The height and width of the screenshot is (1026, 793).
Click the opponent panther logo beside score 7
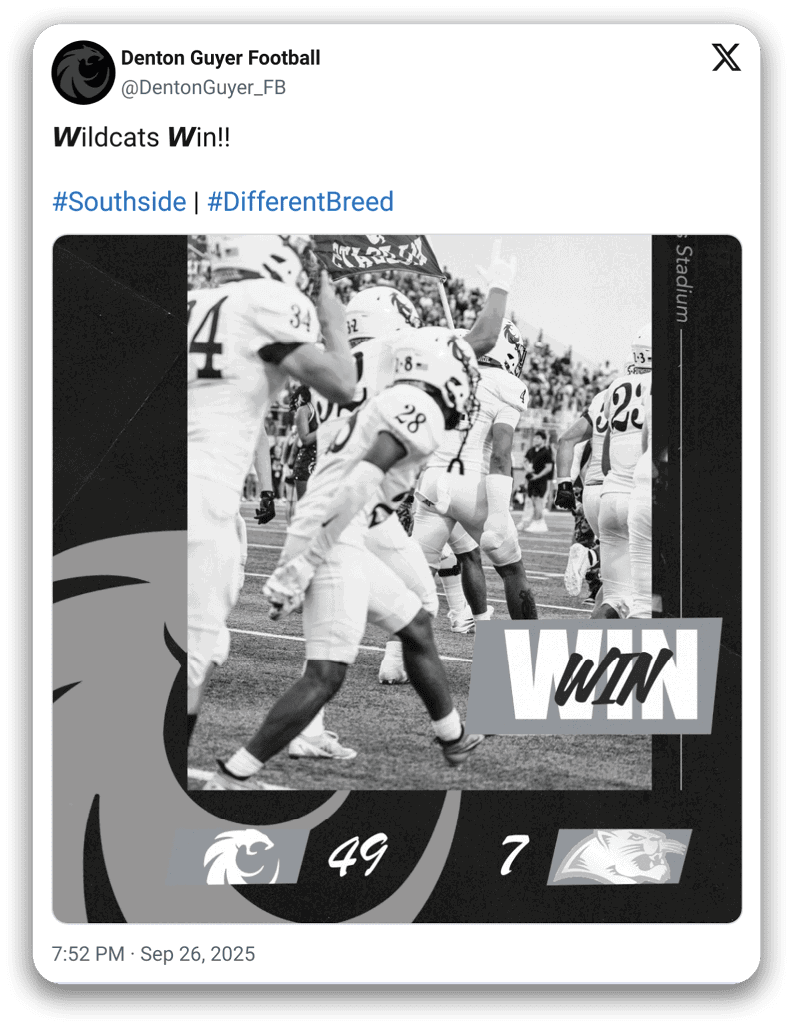[619, 857]
